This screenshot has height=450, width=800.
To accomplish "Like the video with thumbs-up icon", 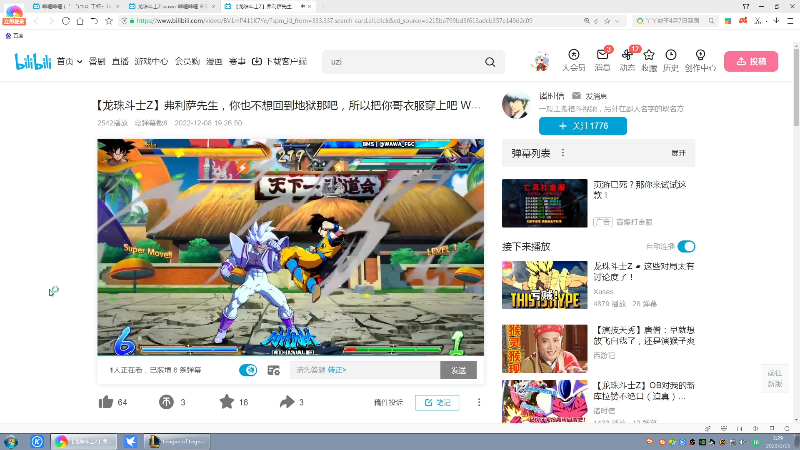I will pyautogui.click(x=106, y=402).
